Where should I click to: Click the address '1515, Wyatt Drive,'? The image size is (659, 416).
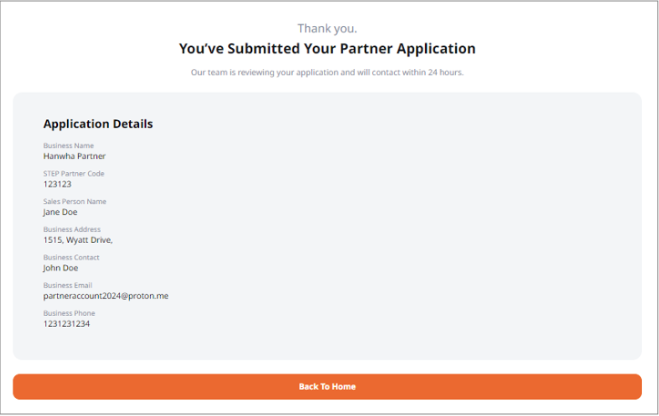coord(78,240)
